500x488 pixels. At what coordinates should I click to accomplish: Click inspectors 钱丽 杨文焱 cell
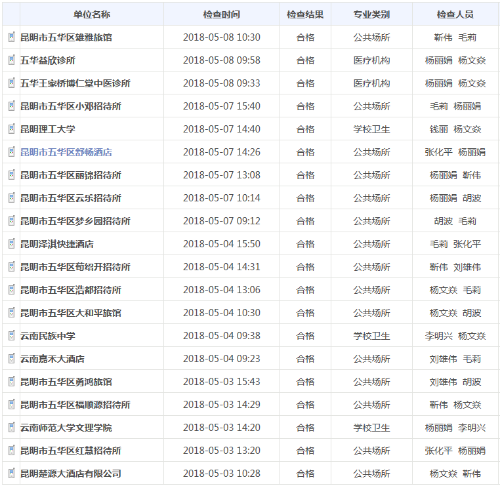(x=455, y=129)
